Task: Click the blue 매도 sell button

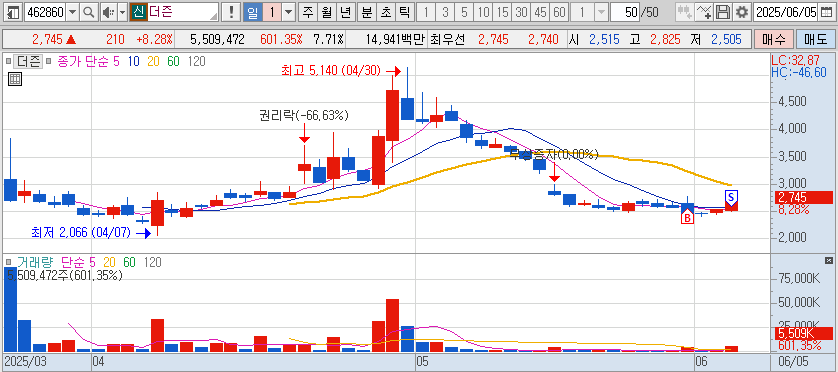Action: point(815,39)
